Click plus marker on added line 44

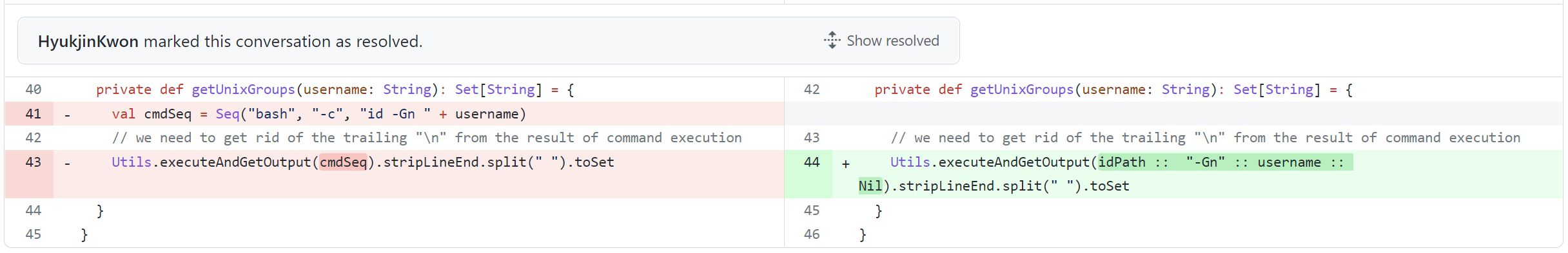click(x=846, y=164)
